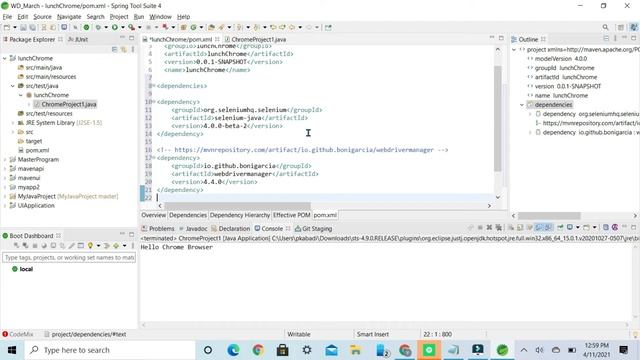Click the New file toolbar icon

(x=7, y=27)
